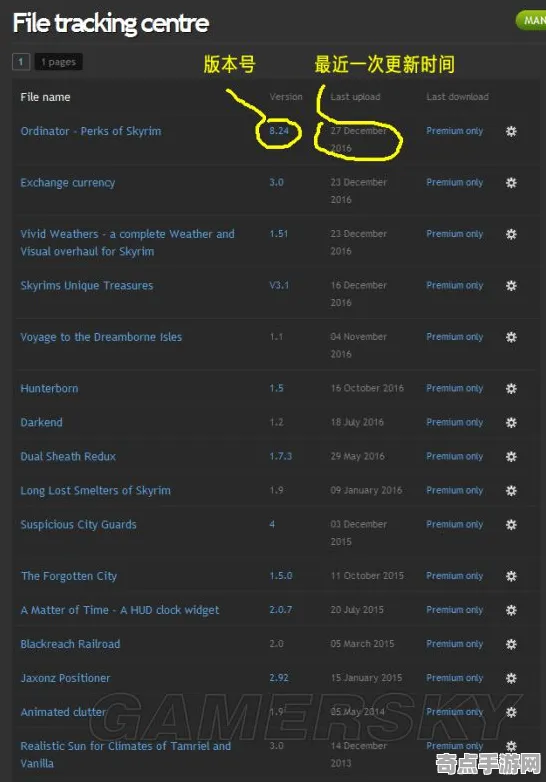Screen dimensions: 546x782
Task: Click the gear icon beside Exchange currency
Action: pos(511,183)
